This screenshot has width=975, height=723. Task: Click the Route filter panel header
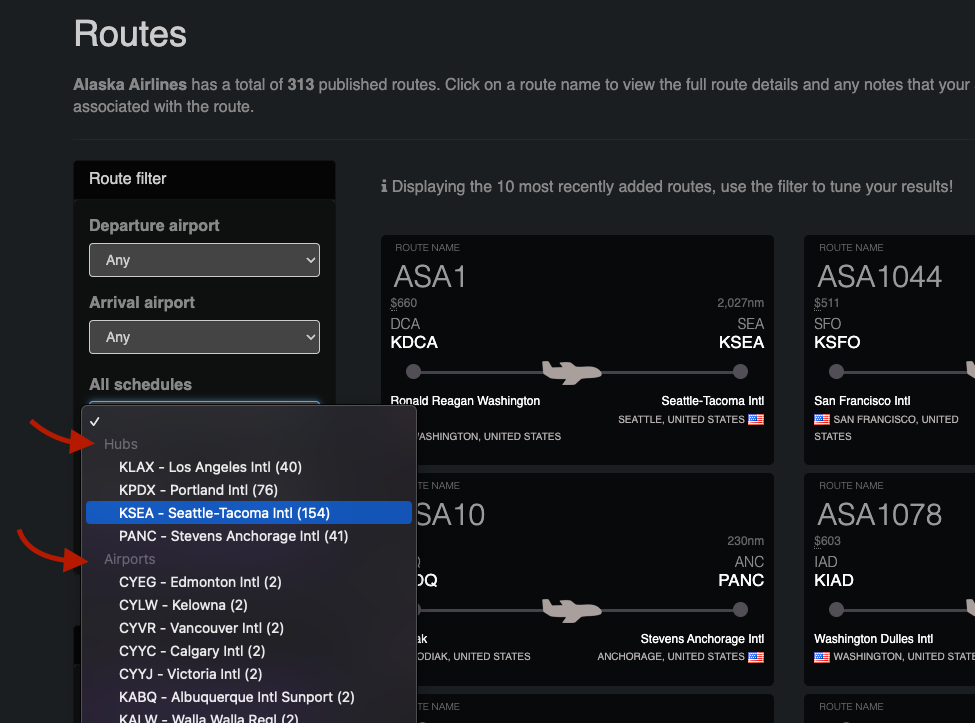point(204,179)
